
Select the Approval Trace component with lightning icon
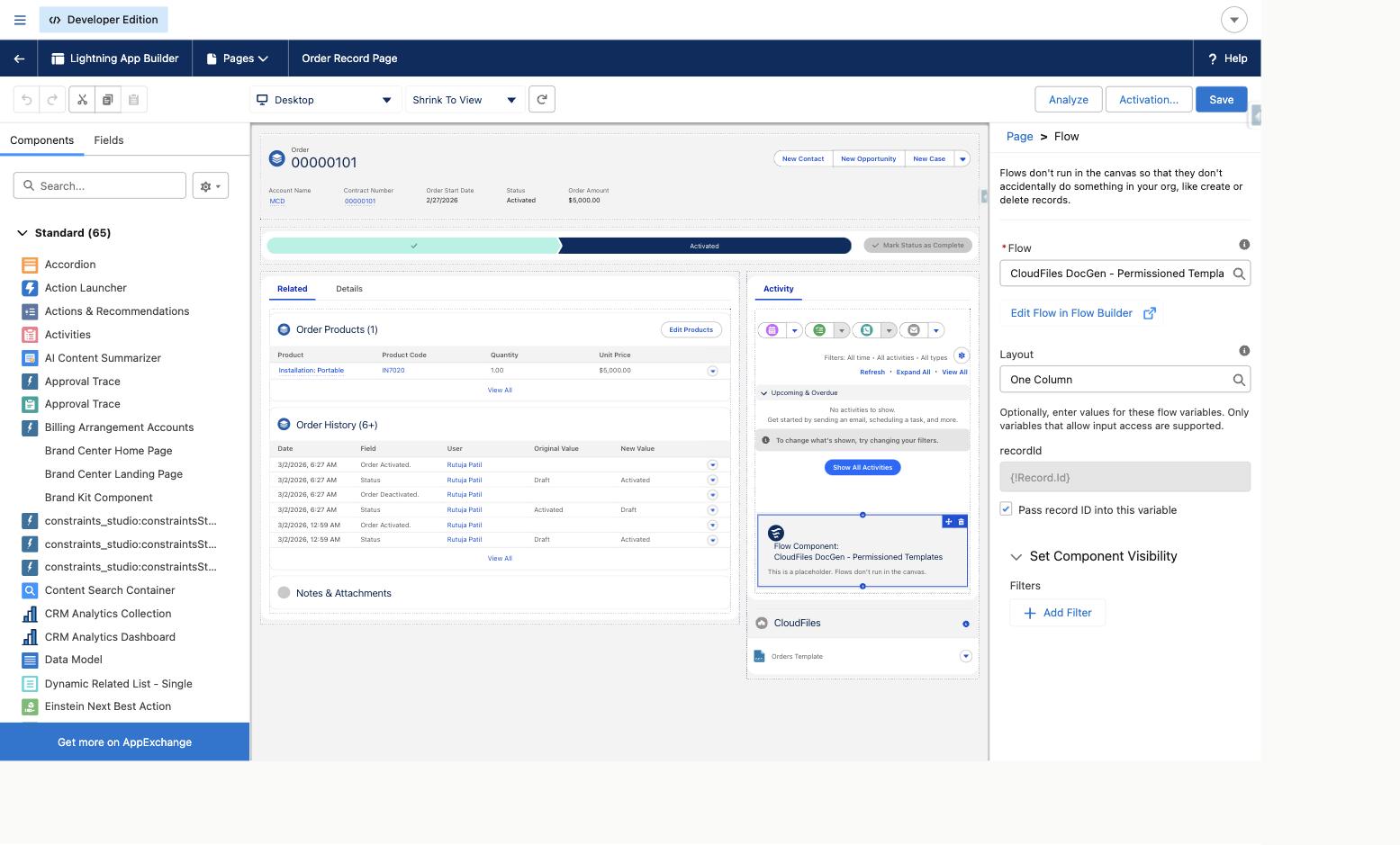point(82,382)
